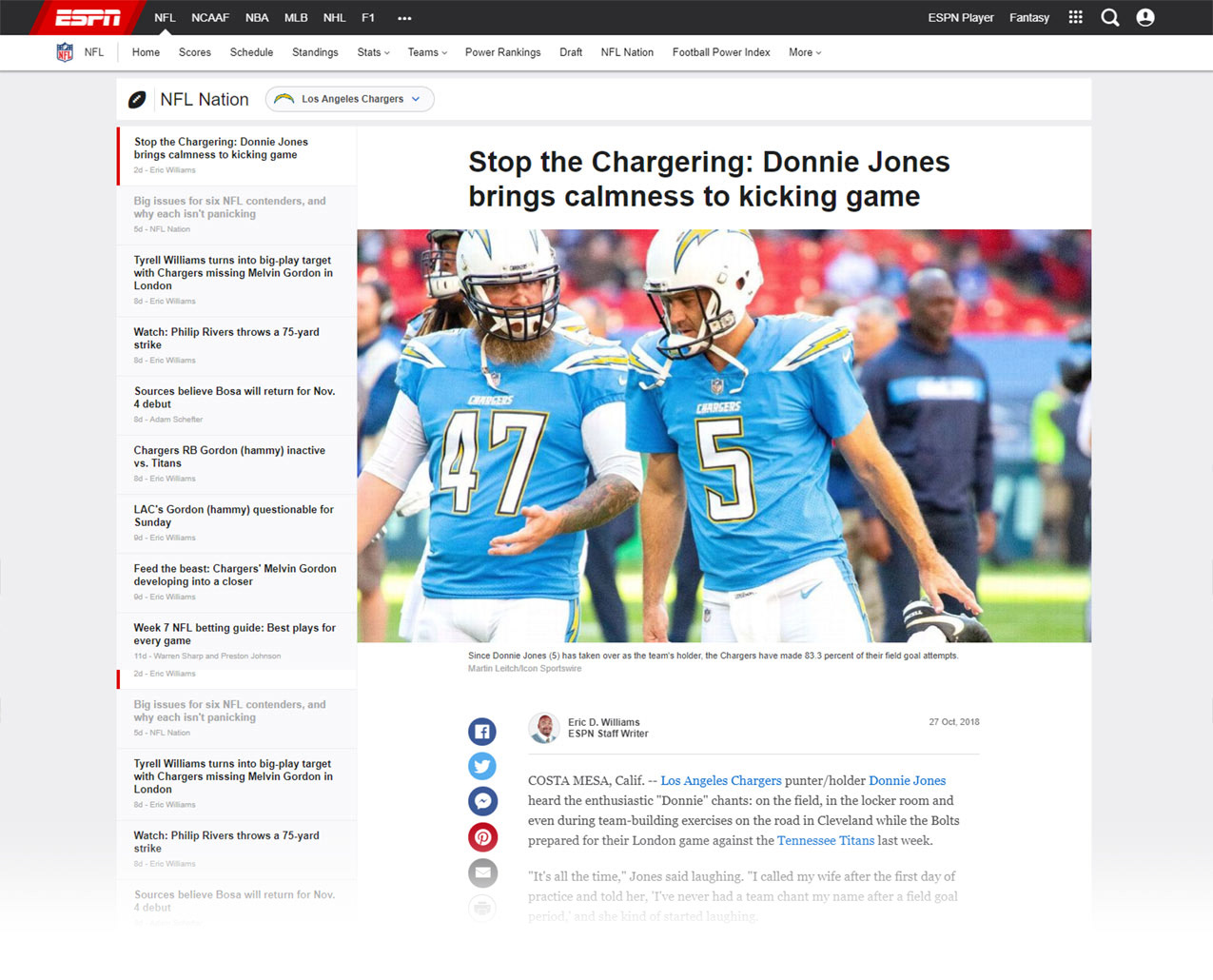This screenshot has width=1213, height=980.
Task: Click the NFL shield logo
Action: [65, 52]
